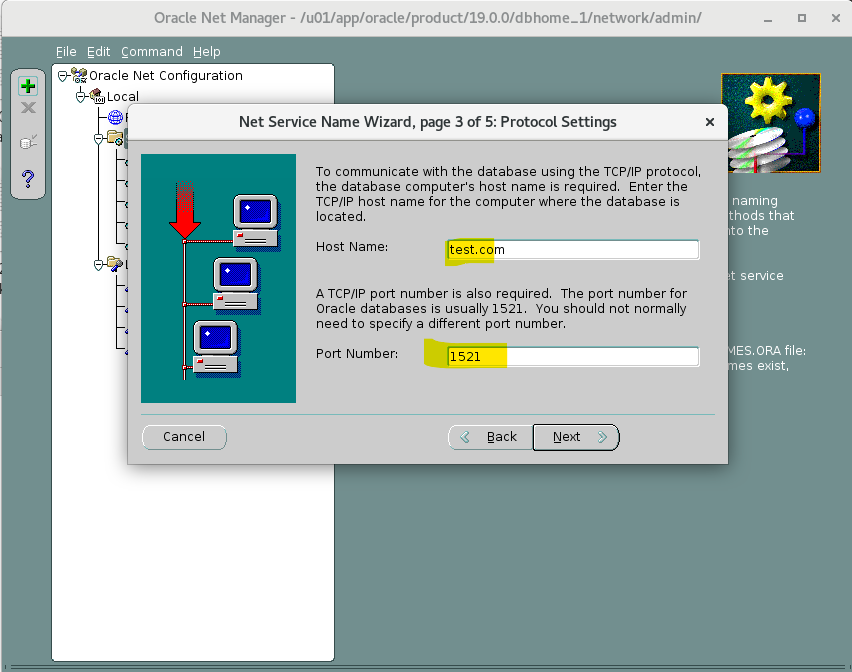Collapse the Local tree node
This screenshot has width=852, height=672.
(x=80, y=97)
